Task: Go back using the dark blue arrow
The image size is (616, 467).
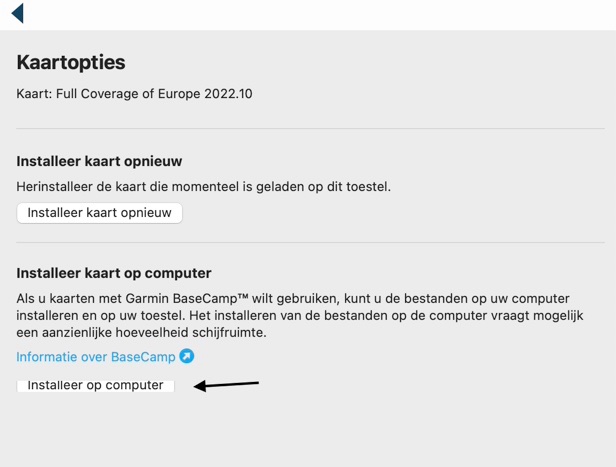Action: coord(18,13)
